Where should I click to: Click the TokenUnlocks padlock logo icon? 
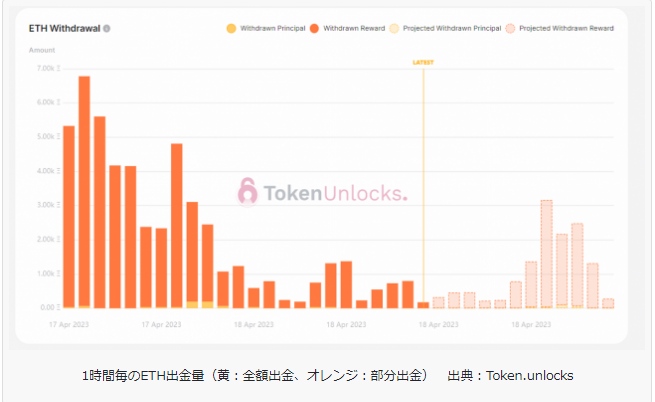247,191
